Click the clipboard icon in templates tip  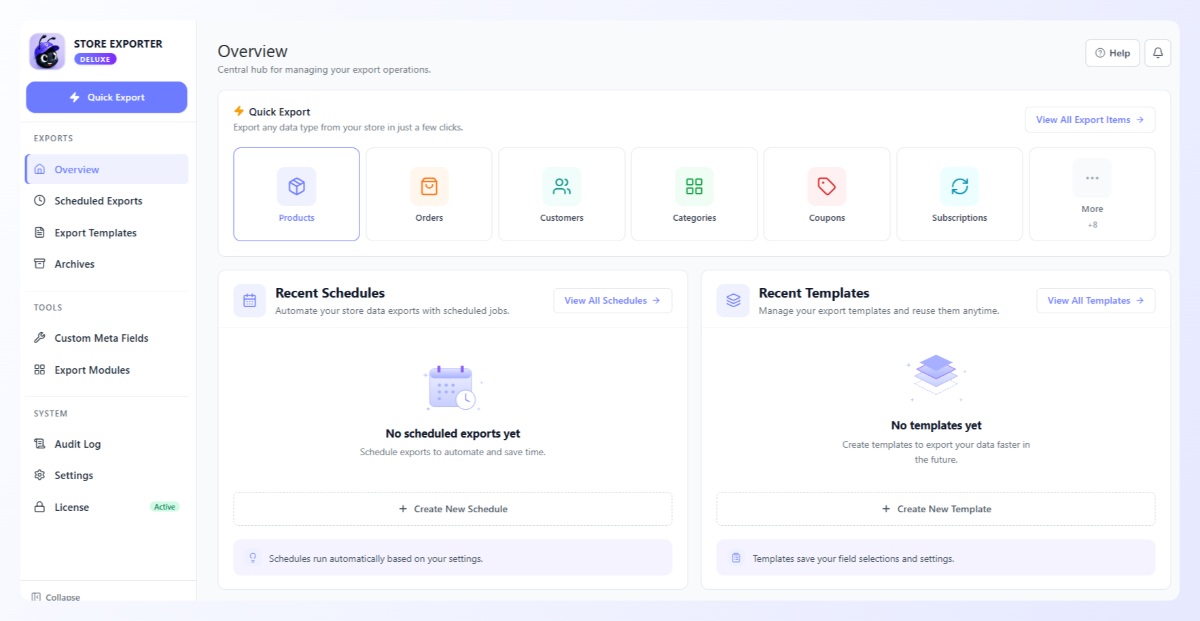tap(736, 558)
